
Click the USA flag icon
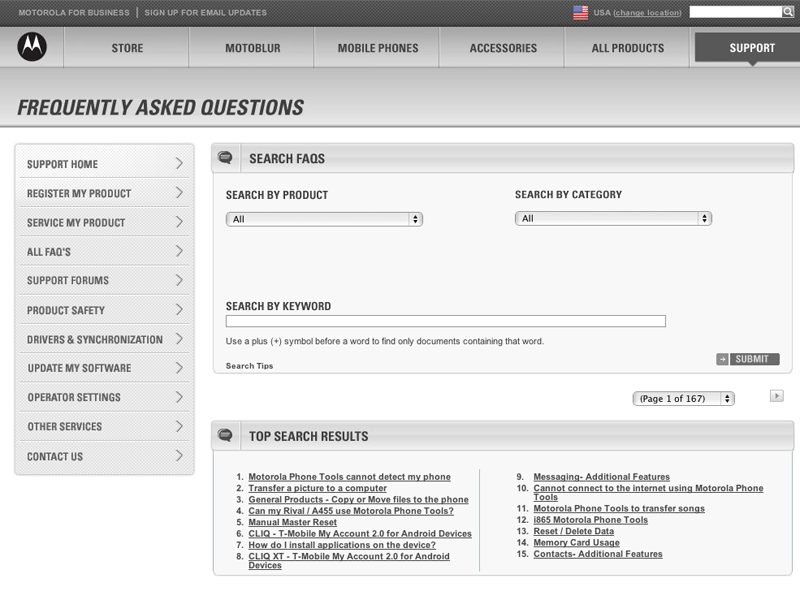tap(581, 12)
